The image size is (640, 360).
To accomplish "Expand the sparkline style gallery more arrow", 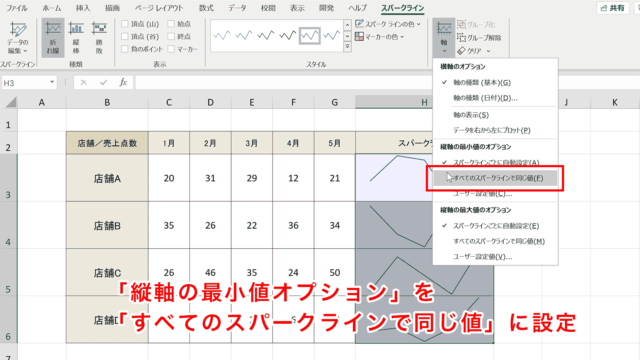I will 347,47.
